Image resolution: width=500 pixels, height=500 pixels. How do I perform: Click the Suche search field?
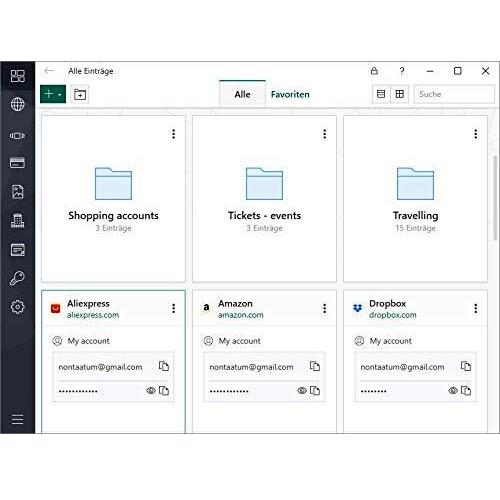coord(454,94)
